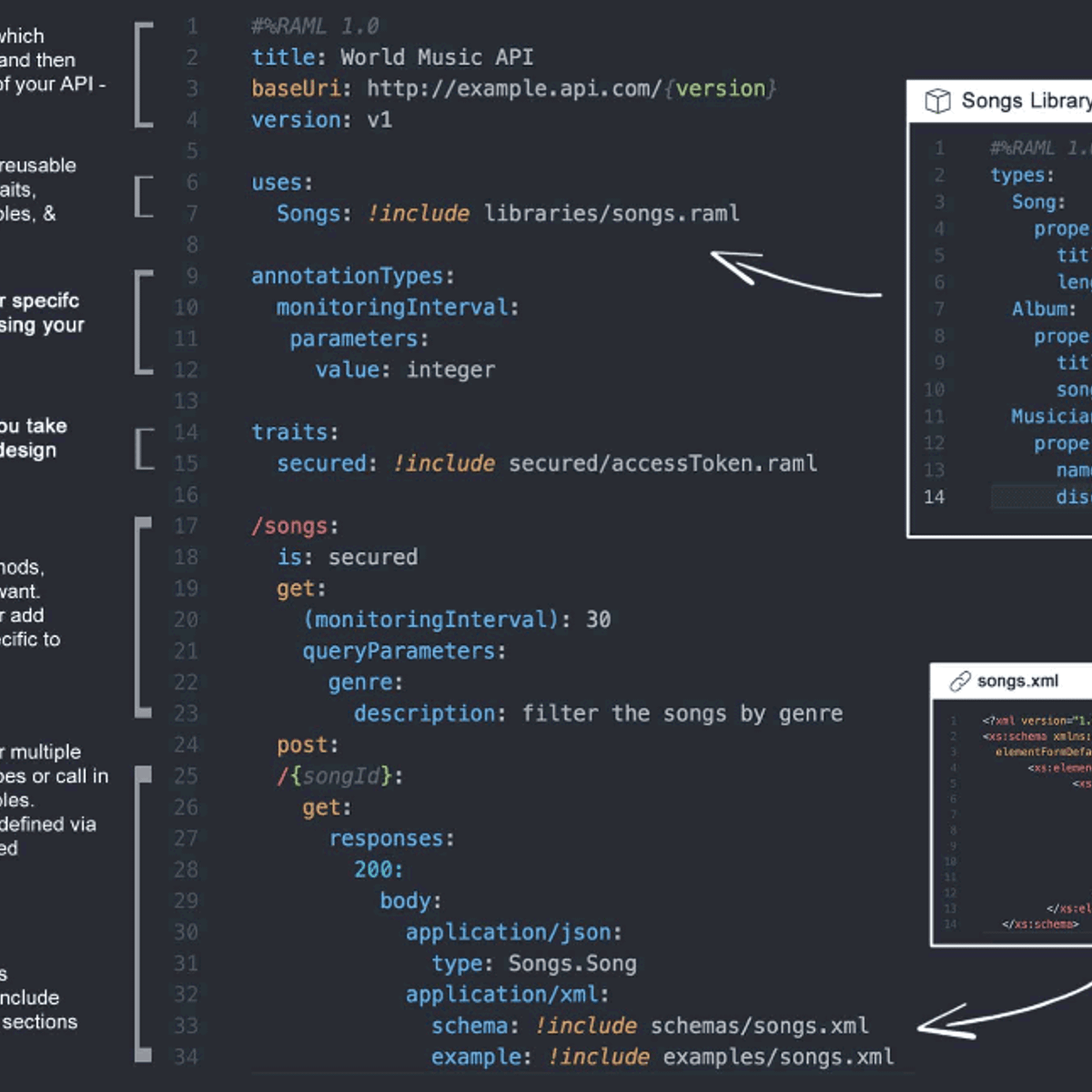Select the Songs Library panel title
1092x1092 pixels.
coord(1026,101)
